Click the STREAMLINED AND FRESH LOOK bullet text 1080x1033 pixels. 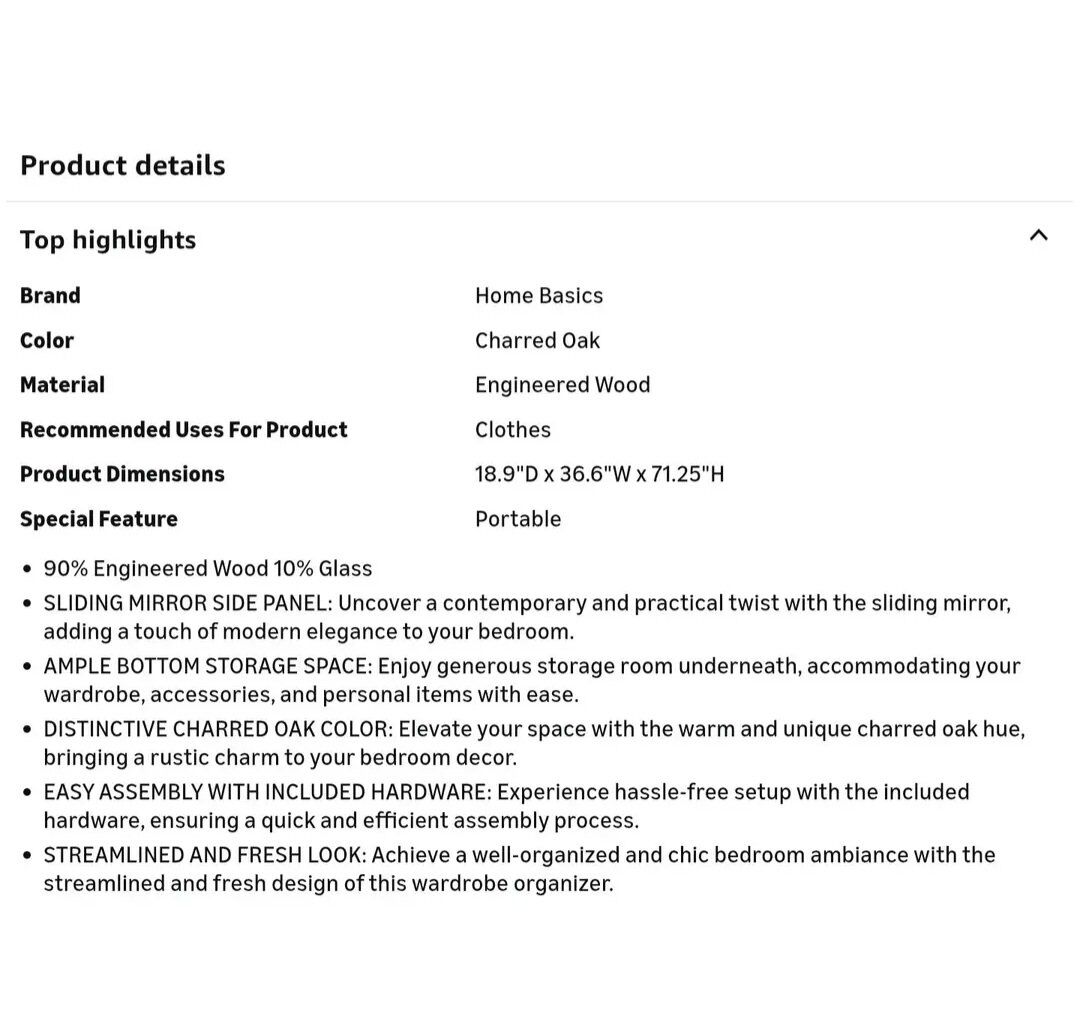tap(519, 869)
